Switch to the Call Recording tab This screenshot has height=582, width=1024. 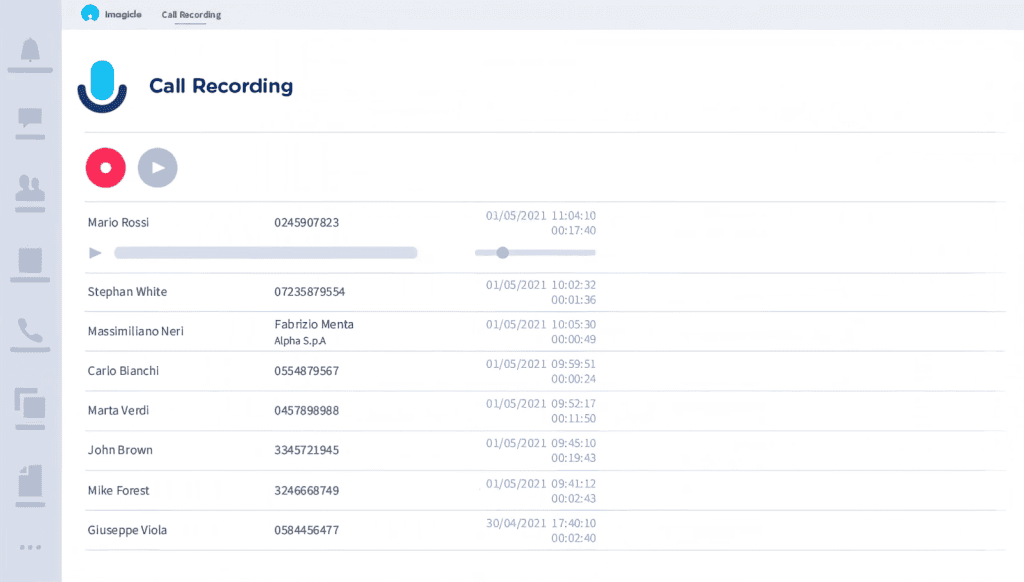[190, 14]
